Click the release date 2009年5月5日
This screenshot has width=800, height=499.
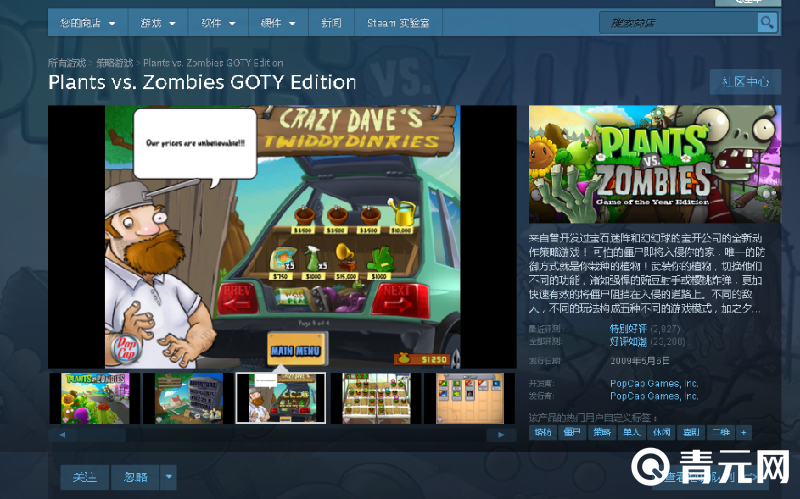pyautogui.click(x=640, y=361)
